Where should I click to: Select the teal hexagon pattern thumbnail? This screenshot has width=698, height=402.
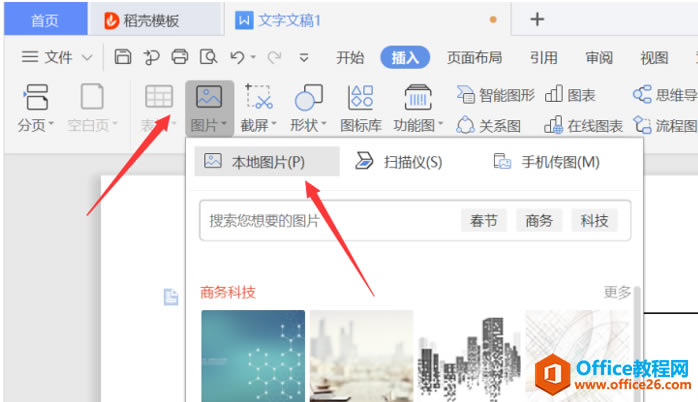point(253,356)
